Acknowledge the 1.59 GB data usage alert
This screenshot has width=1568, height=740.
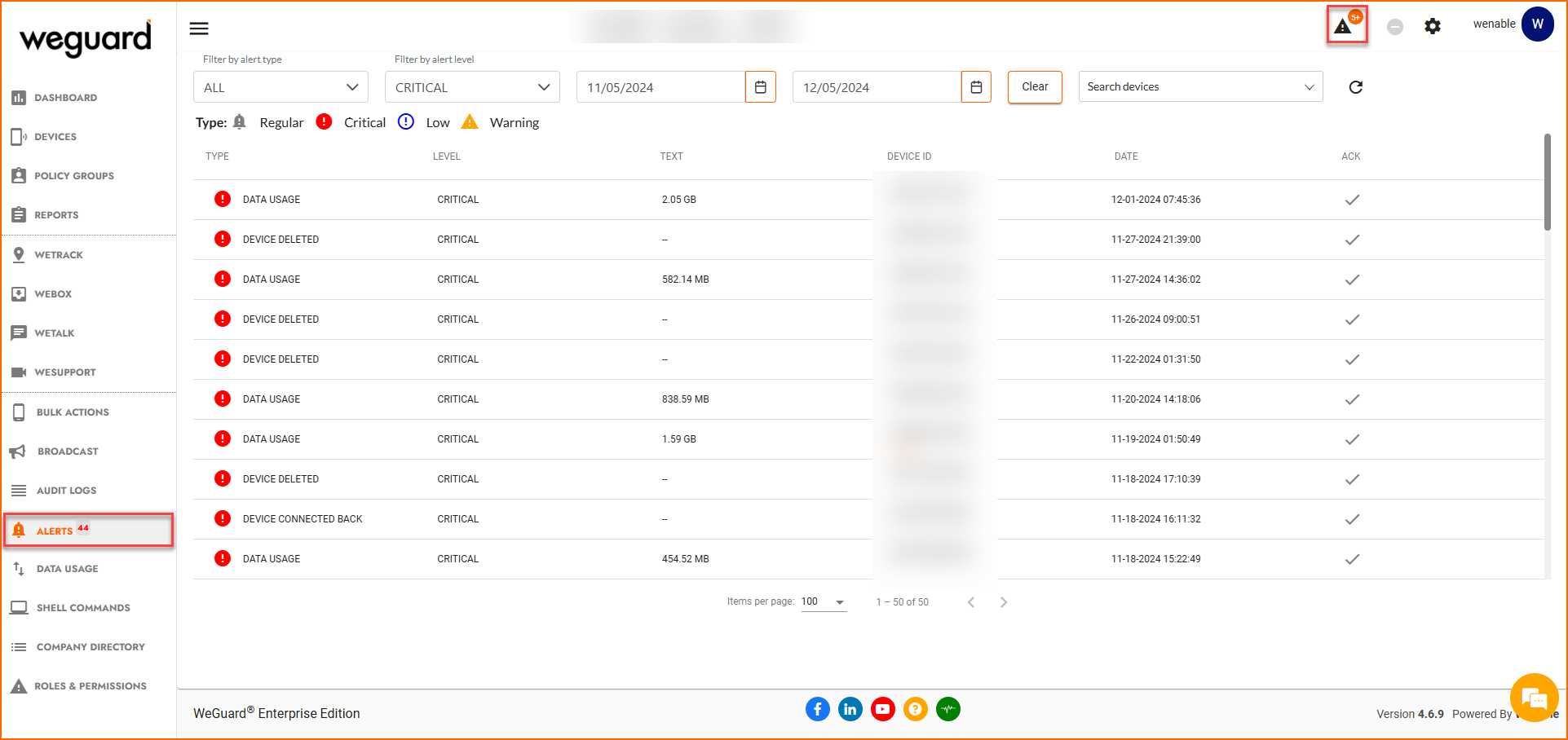click(x=1352, y=439)
